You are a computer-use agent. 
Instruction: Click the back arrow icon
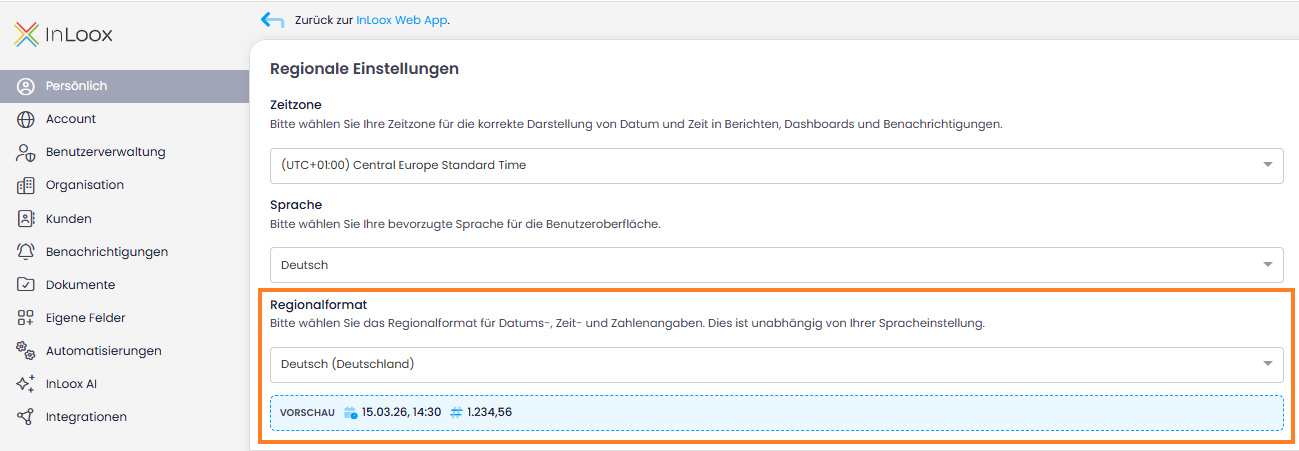click(272, 20)
